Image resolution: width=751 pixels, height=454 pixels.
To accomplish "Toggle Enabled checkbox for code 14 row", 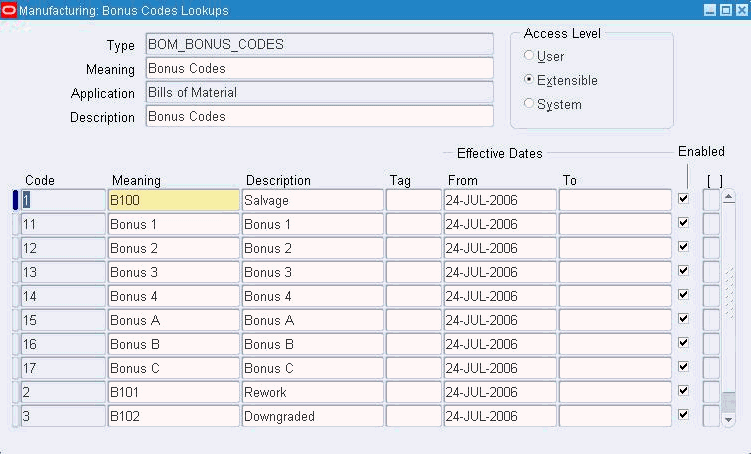I will [683, 295].
